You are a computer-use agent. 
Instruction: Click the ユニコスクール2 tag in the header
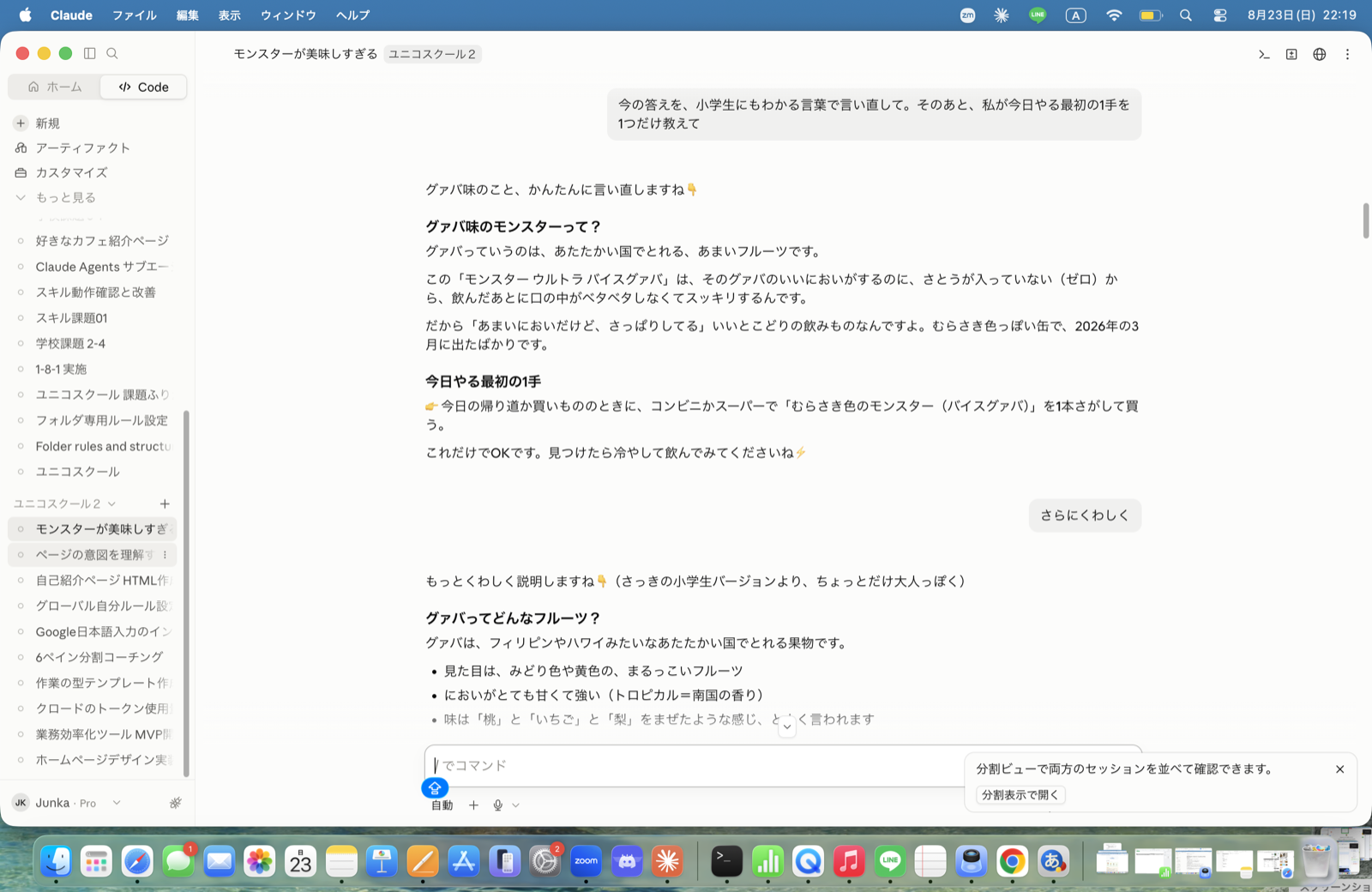click(x=432, y=54)
